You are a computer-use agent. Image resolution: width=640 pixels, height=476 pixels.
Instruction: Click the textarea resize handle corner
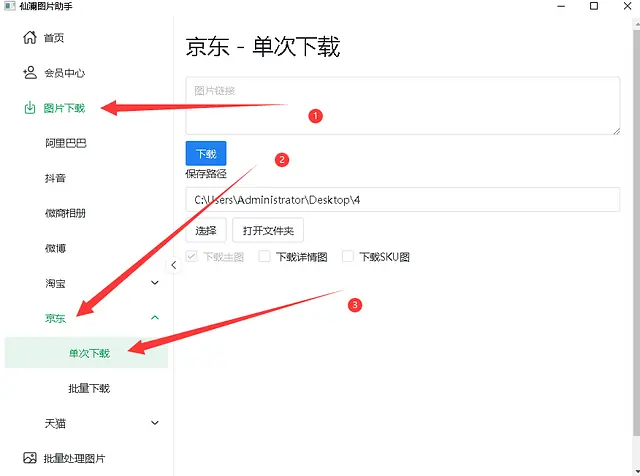point(616,131)
